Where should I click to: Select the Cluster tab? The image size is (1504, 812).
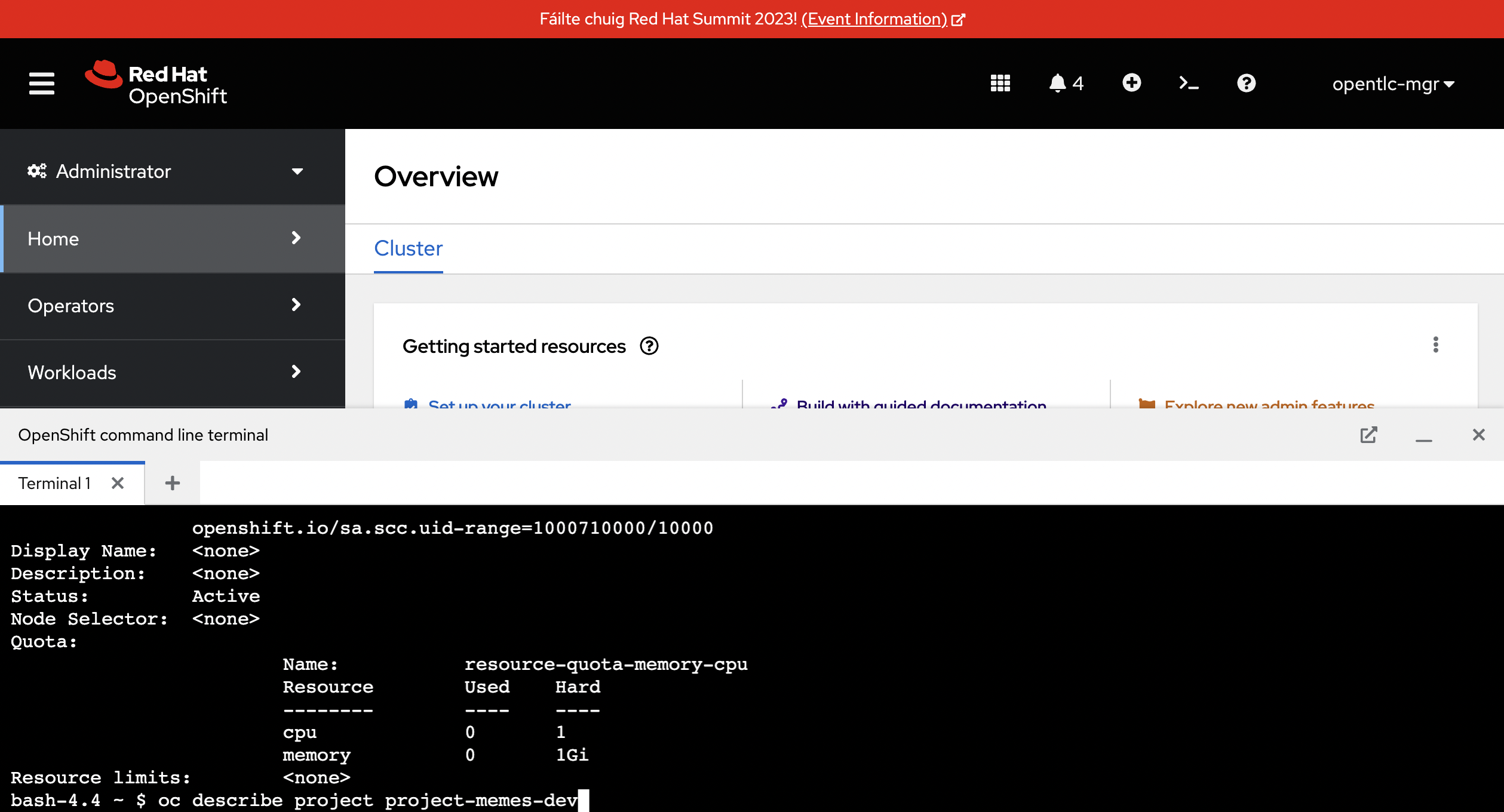[409, 248]
